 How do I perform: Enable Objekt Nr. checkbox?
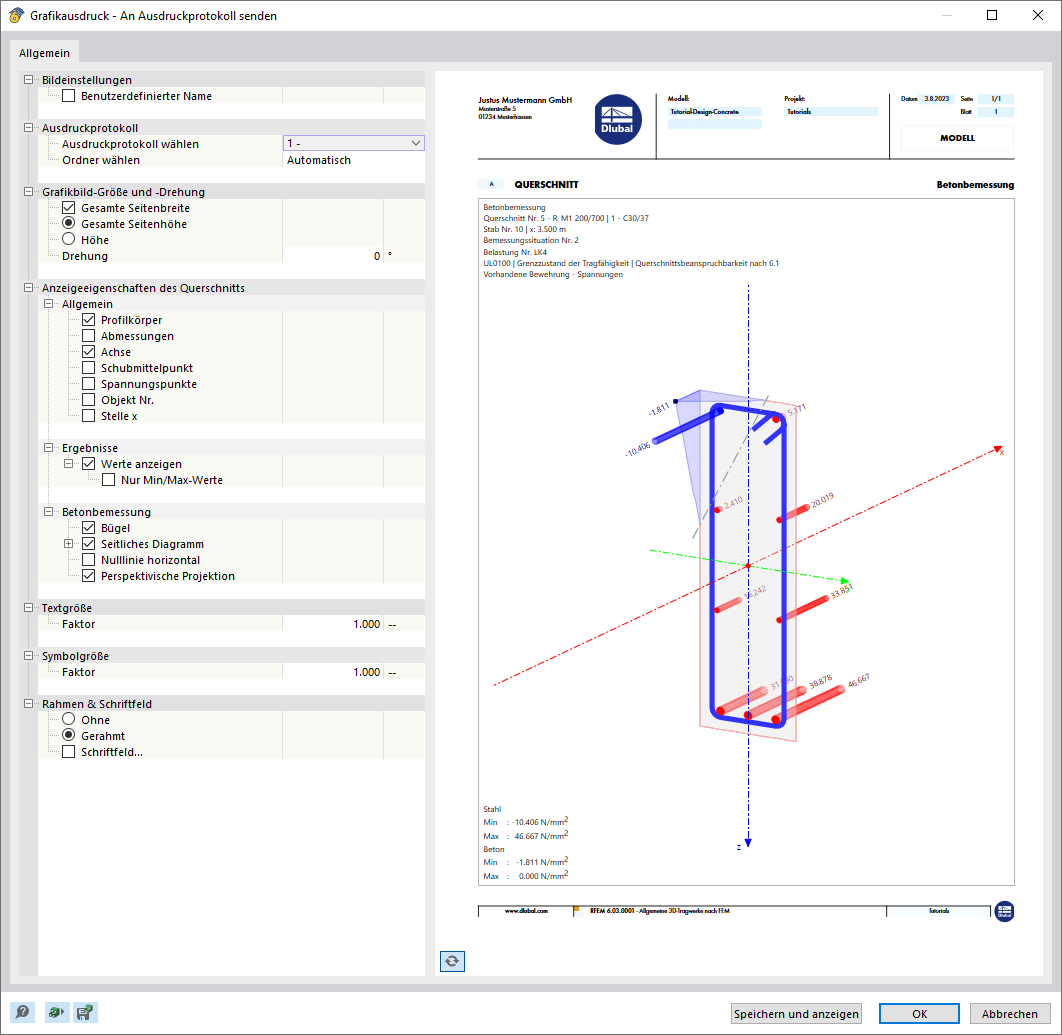88,400
